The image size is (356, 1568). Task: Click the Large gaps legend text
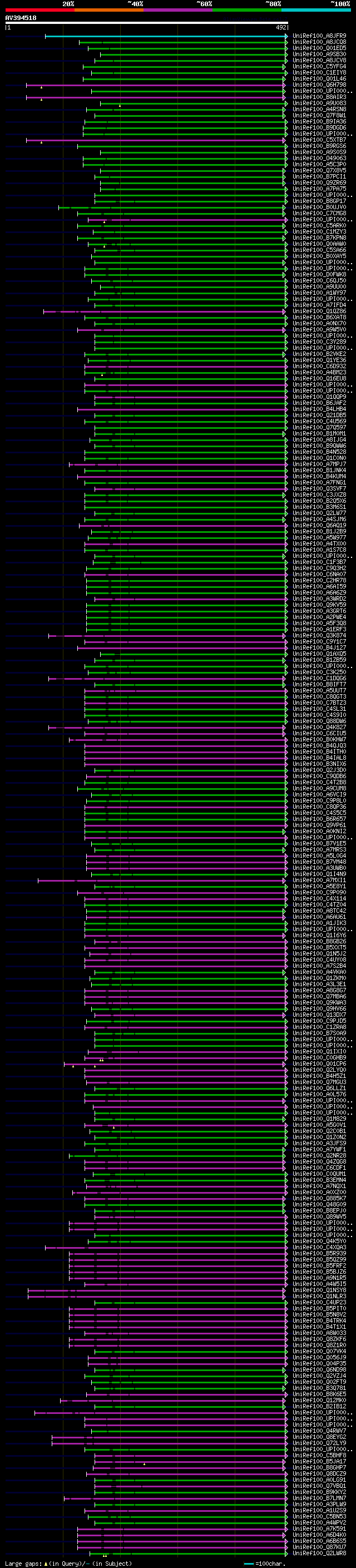tap(68, 1564)
